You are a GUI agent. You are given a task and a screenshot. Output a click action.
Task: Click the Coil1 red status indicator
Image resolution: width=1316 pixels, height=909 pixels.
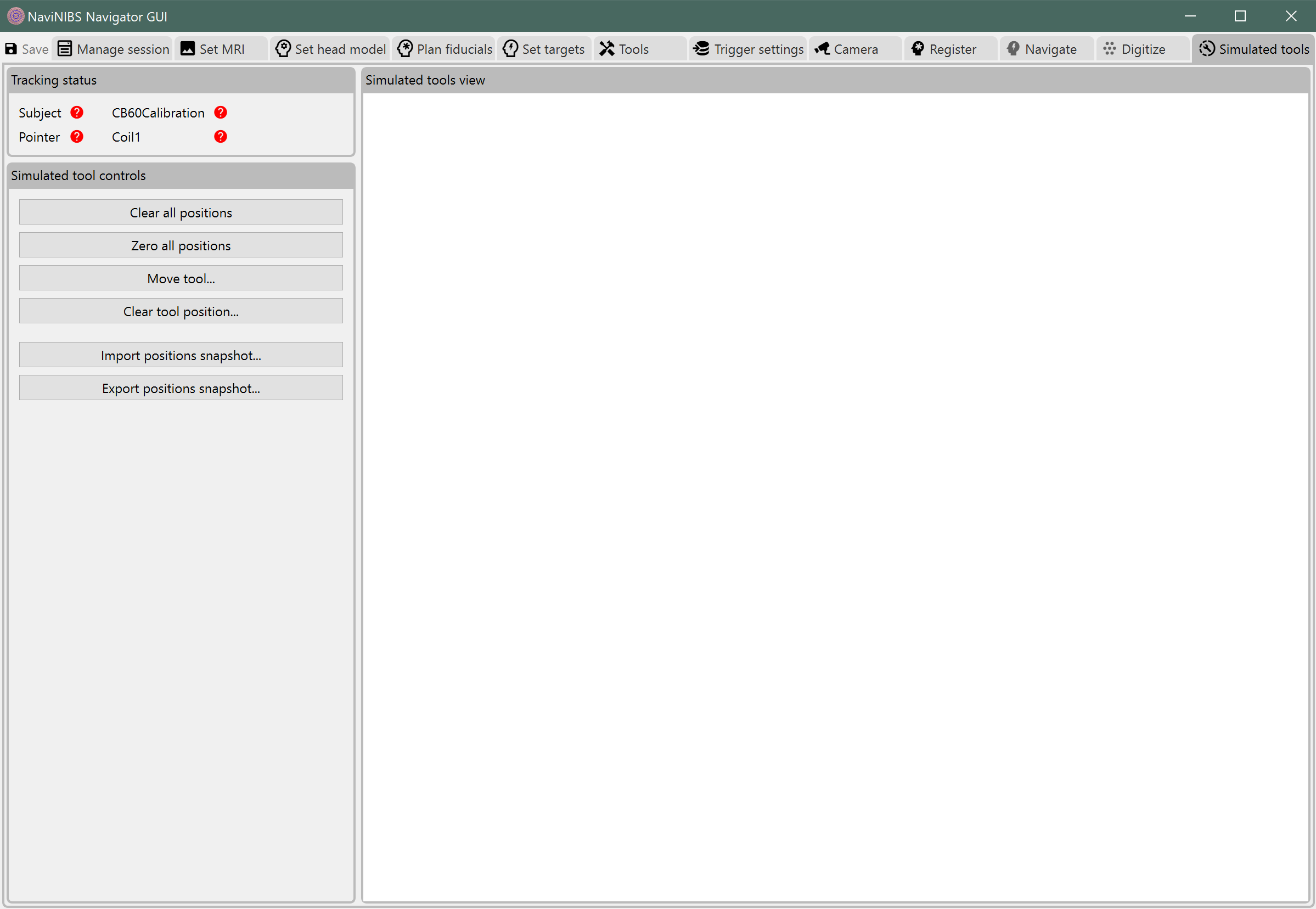[221, 137]
